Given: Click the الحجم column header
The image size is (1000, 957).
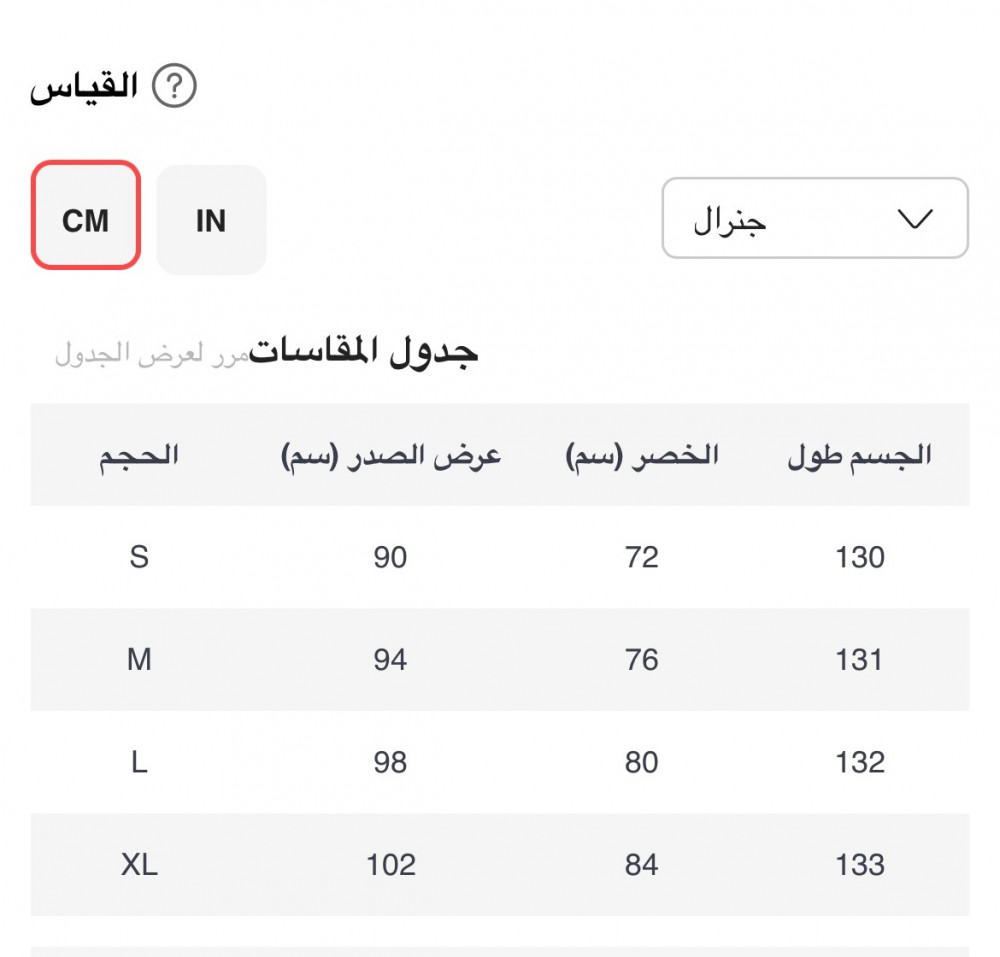Looking at the screenshot, I should 139,456.
